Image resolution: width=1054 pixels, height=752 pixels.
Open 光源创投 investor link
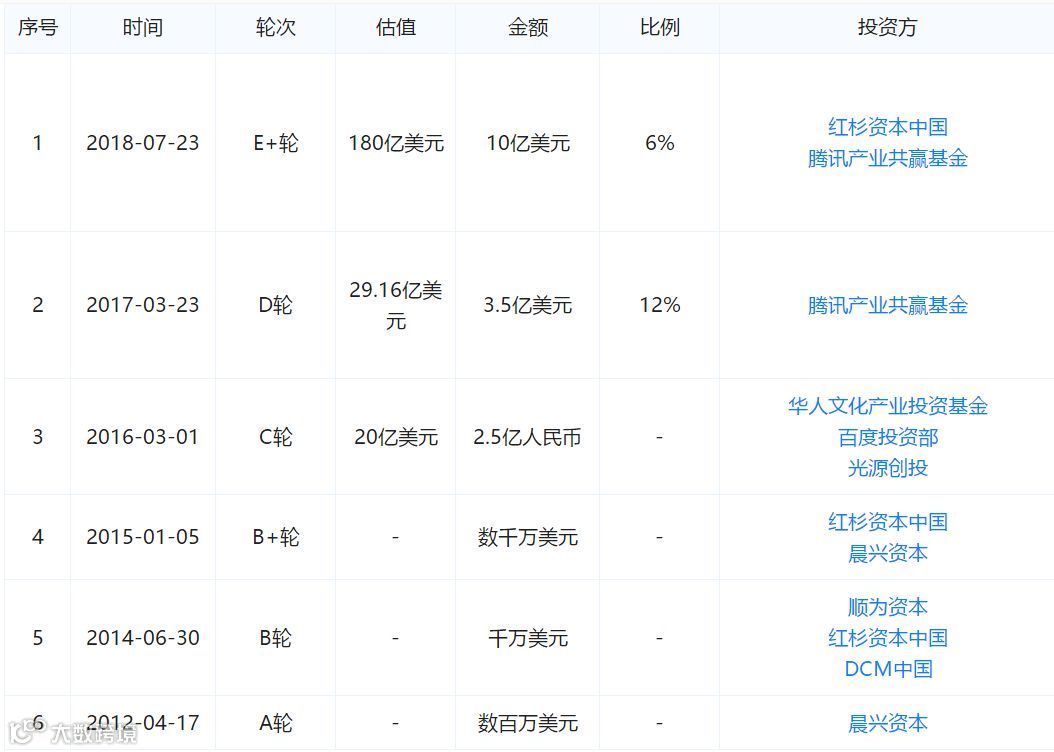pos(887,468)
